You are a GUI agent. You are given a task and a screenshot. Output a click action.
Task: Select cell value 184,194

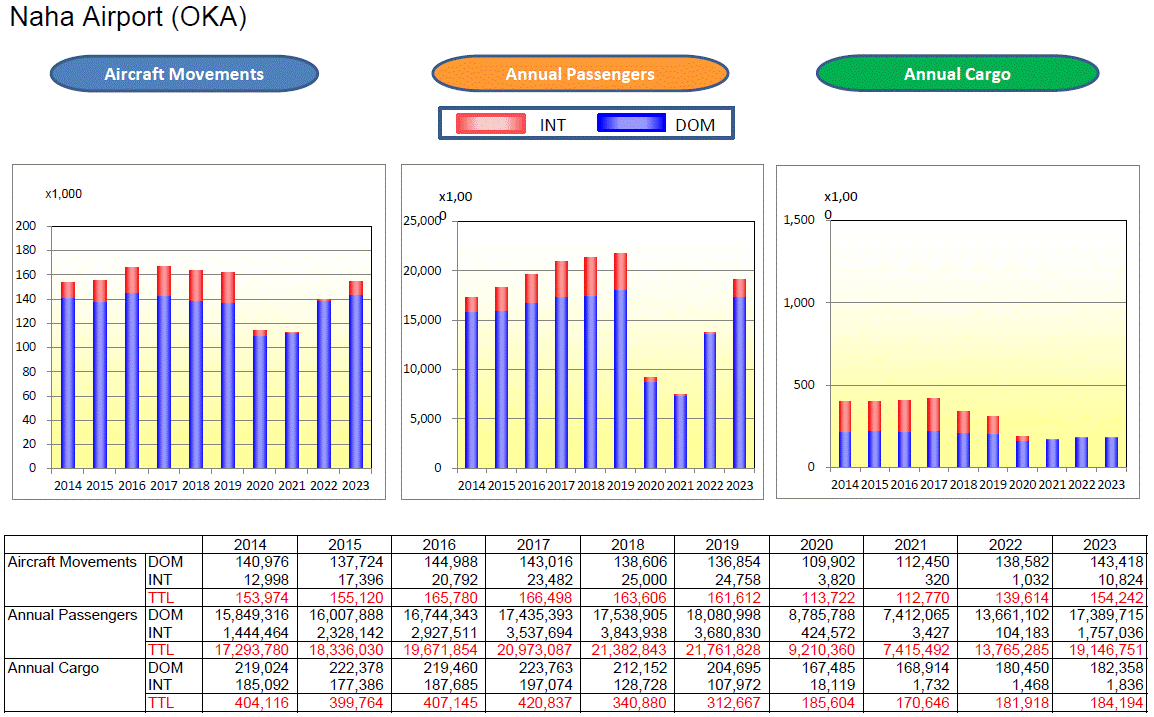1116,703
